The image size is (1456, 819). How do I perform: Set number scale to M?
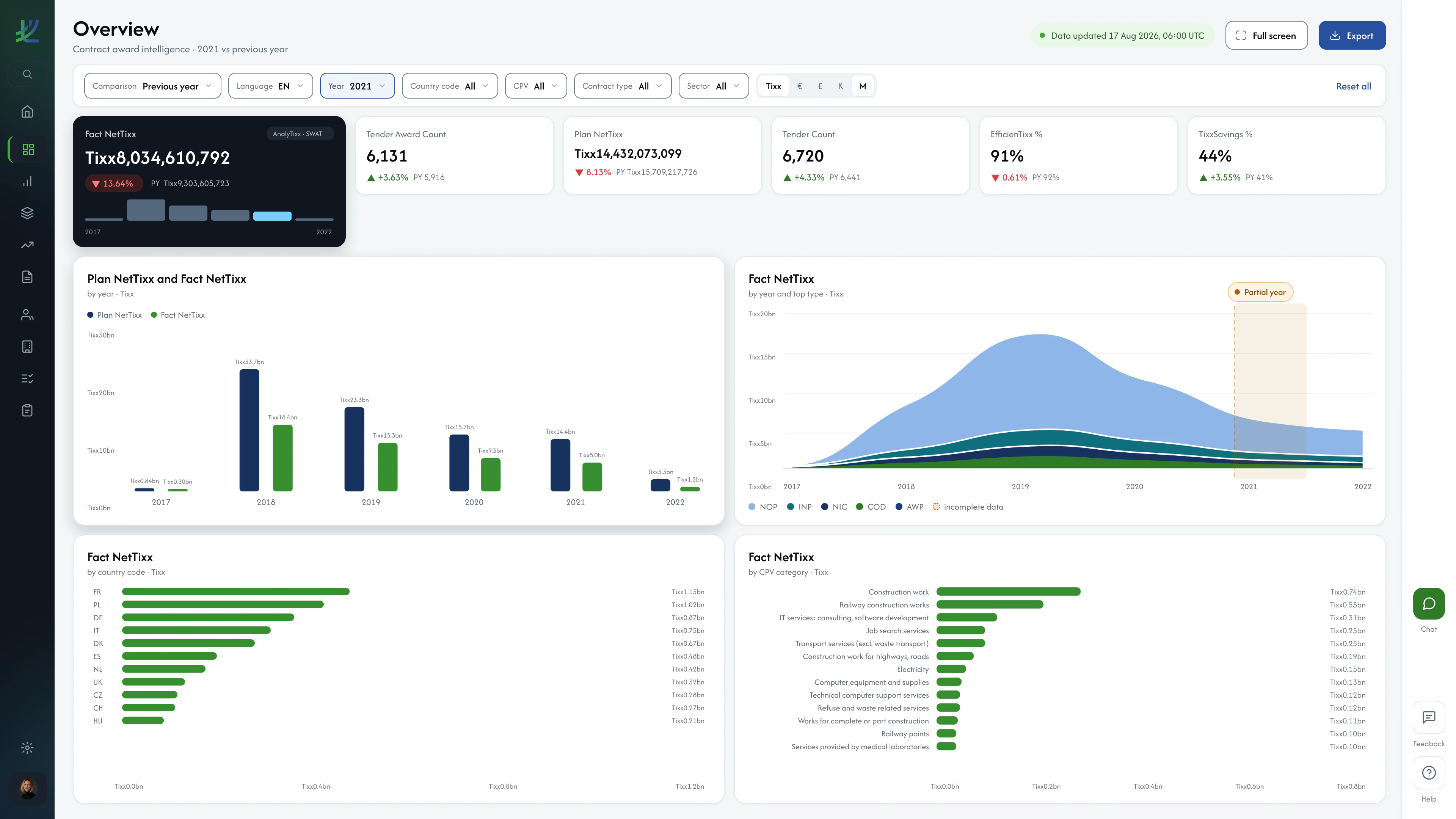[x=863, y=86]
